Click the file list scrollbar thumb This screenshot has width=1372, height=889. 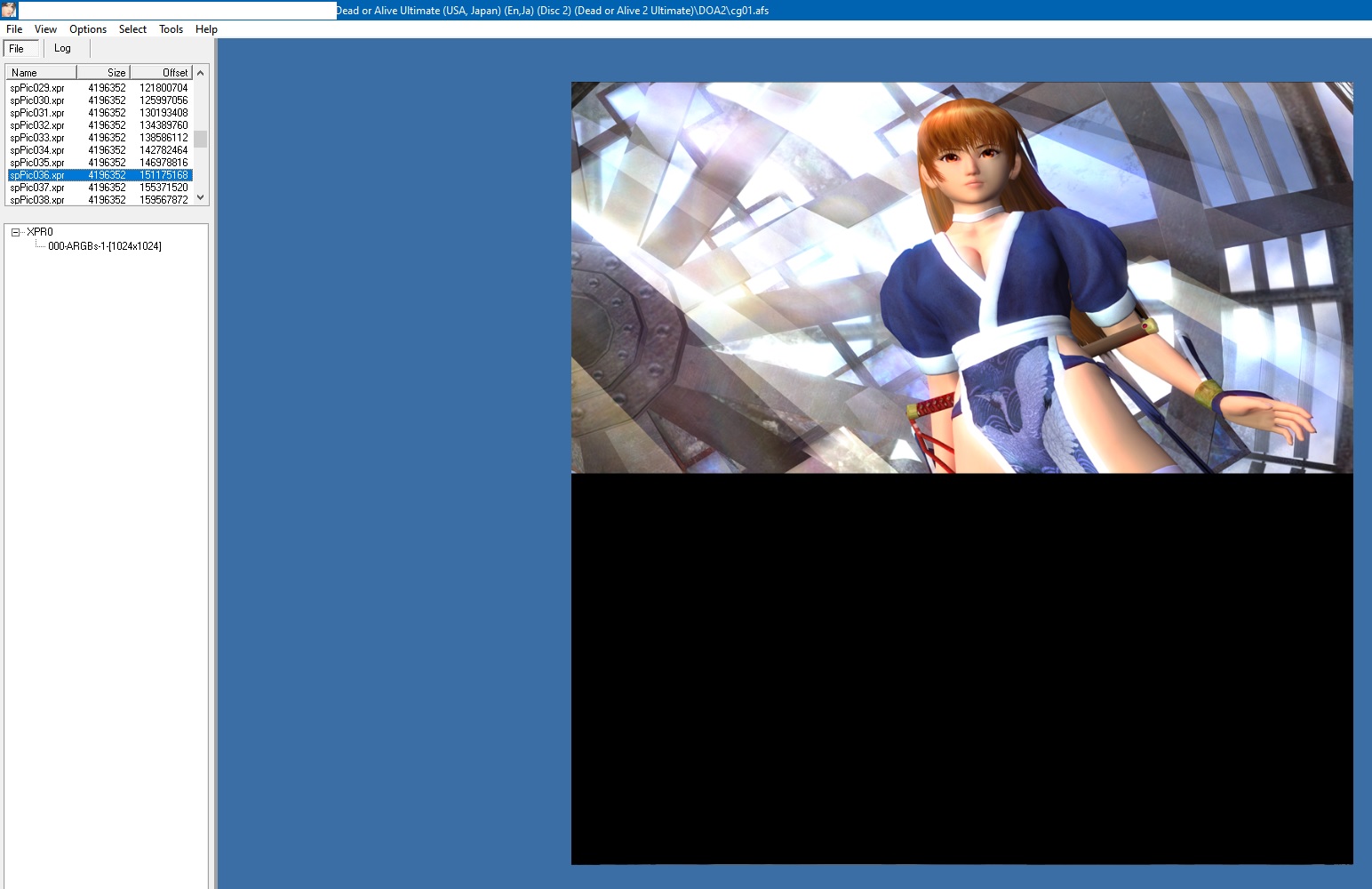coord(201,139)
